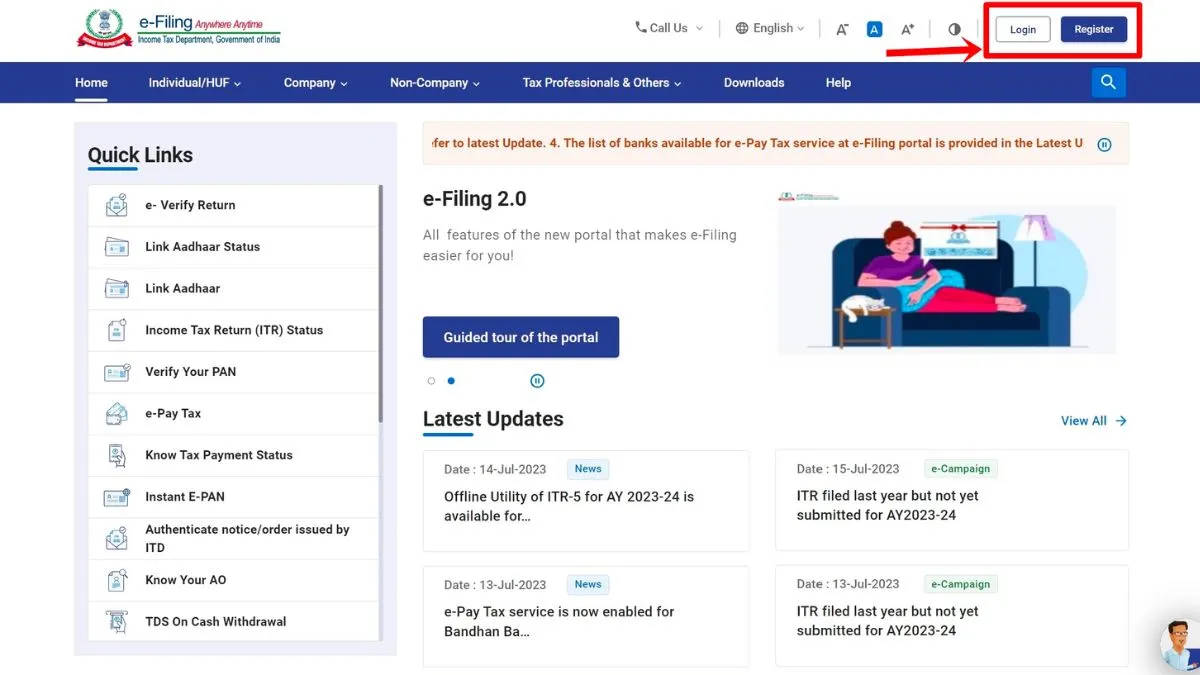Screen dimensions: 1200x675
Task: Open the 13-Jul-2023 ITR e-Campaign card
Action: [952, 616]
